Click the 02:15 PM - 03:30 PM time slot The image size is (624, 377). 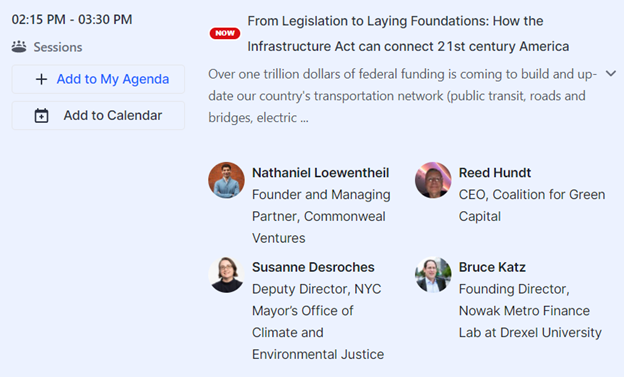[72, 20]
